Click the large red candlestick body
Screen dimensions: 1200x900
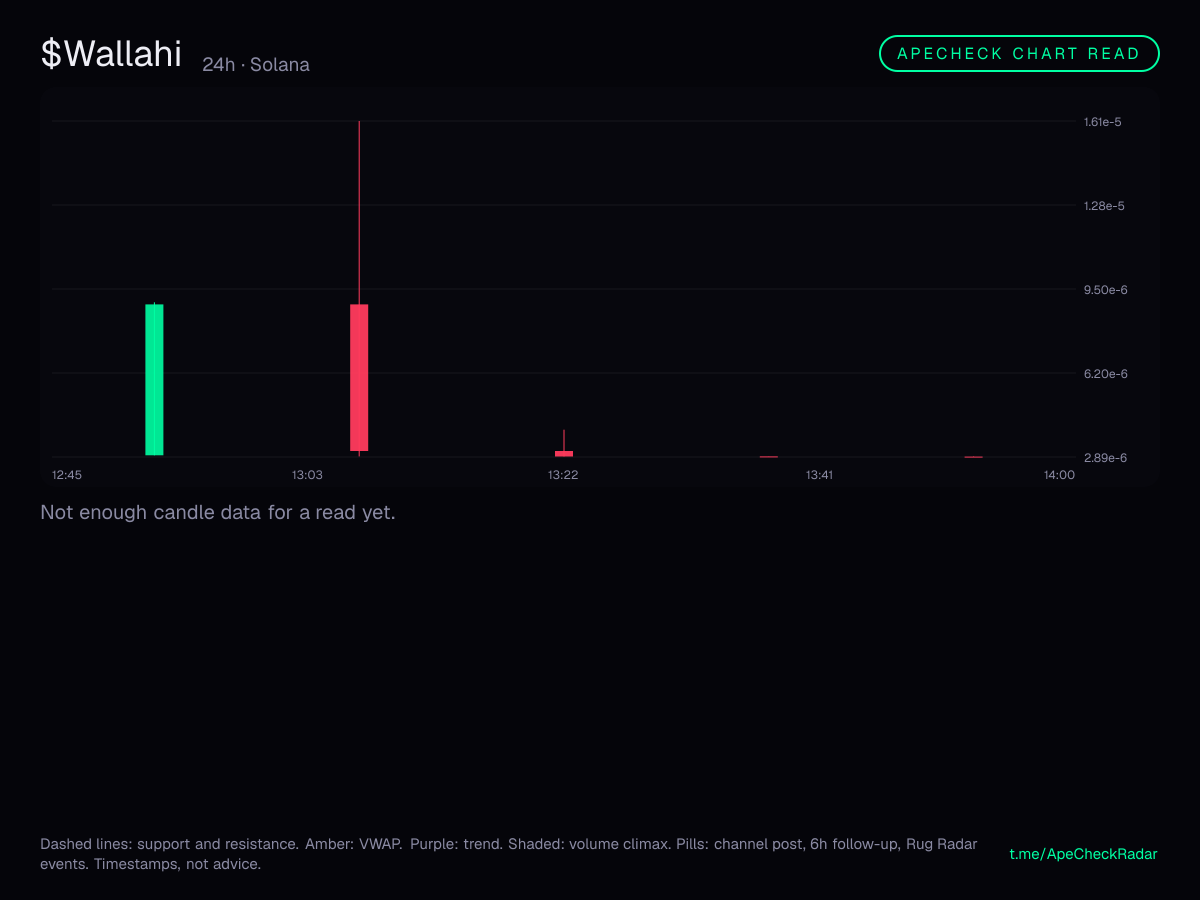tap(359, 377)
